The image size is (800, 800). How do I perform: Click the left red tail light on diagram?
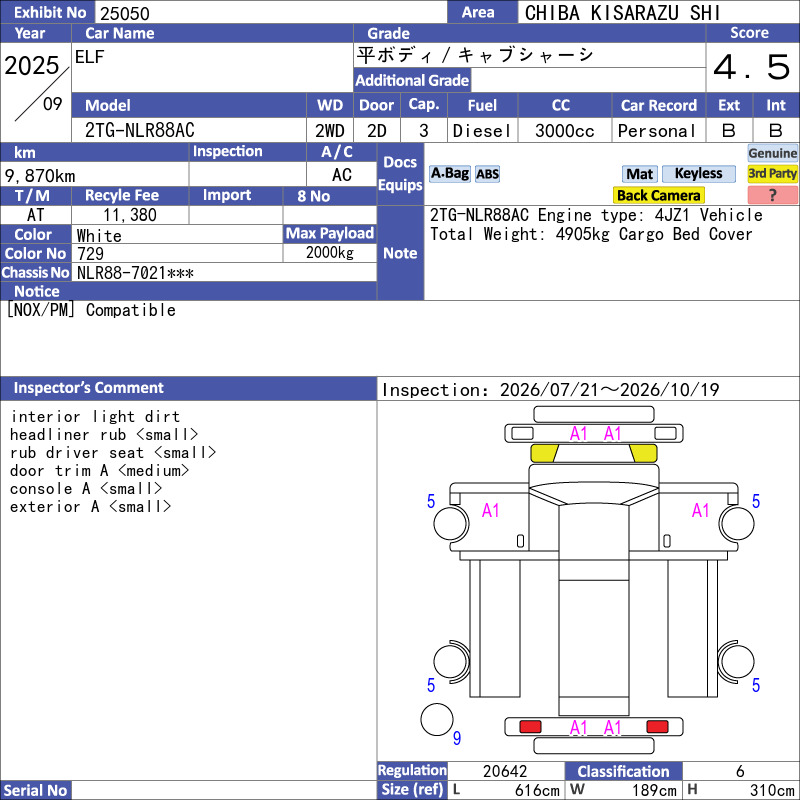530,727
